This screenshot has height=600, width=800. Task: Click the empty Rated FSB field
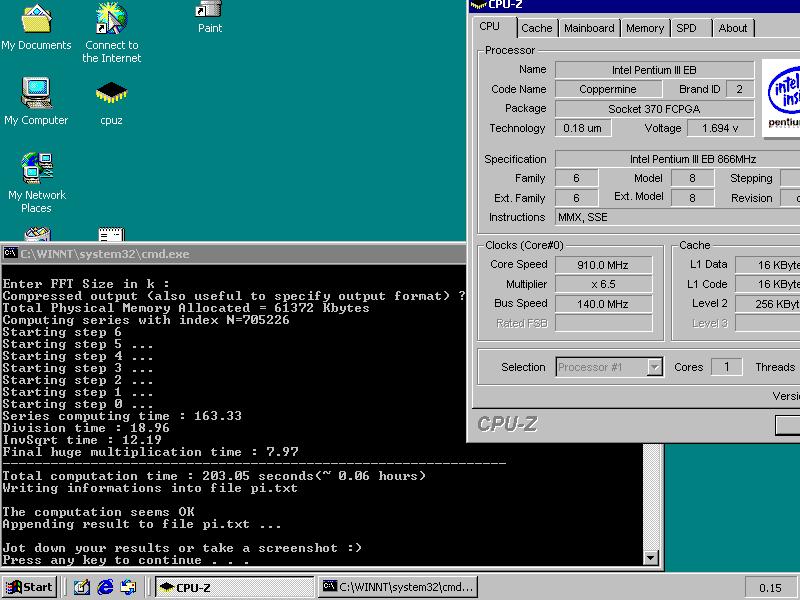pos(603,323)
